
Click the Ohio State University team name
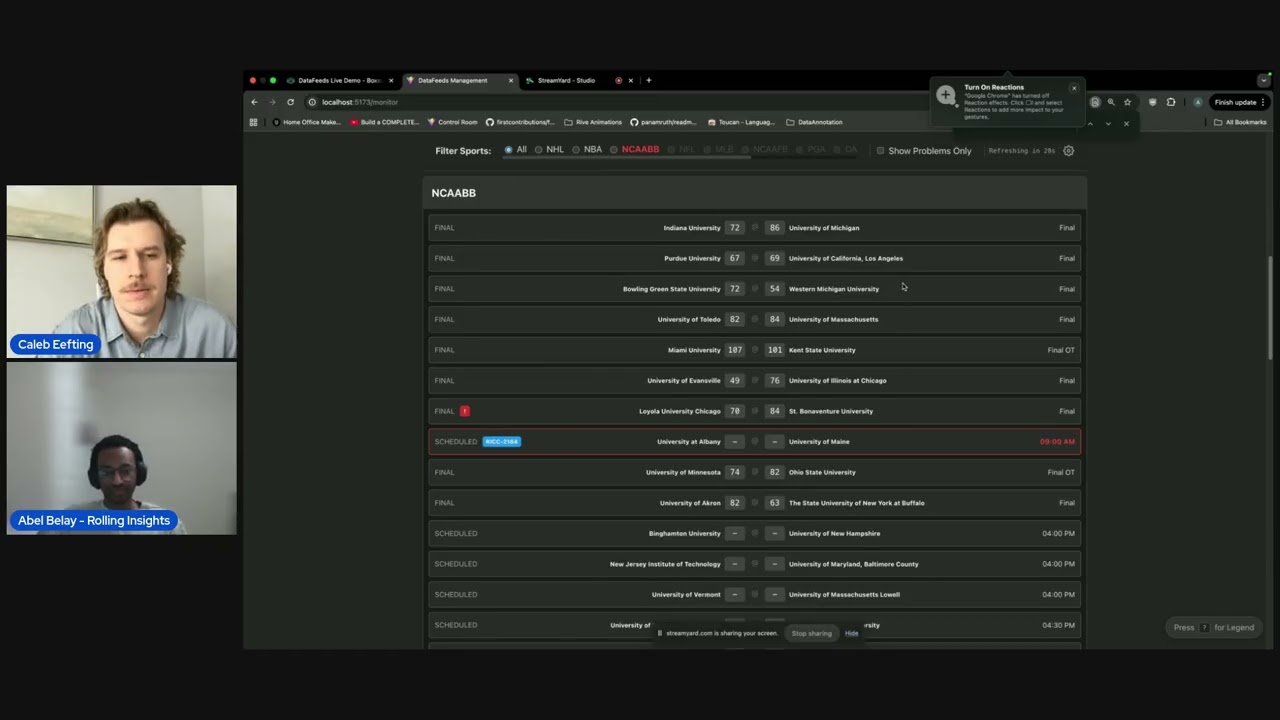(822, 472)
